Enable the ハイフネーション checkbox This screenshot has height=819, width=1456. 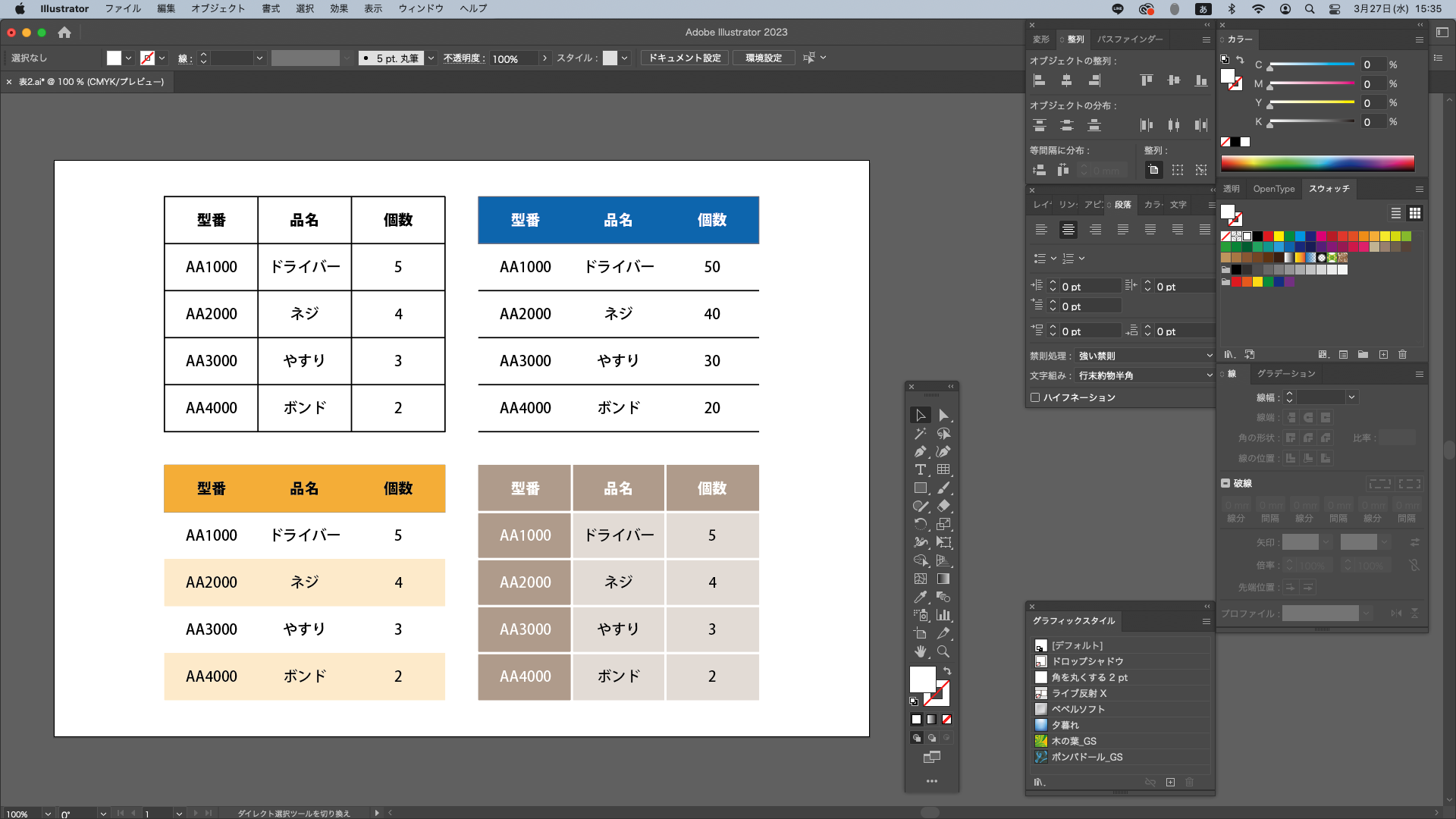point(1035,397)
